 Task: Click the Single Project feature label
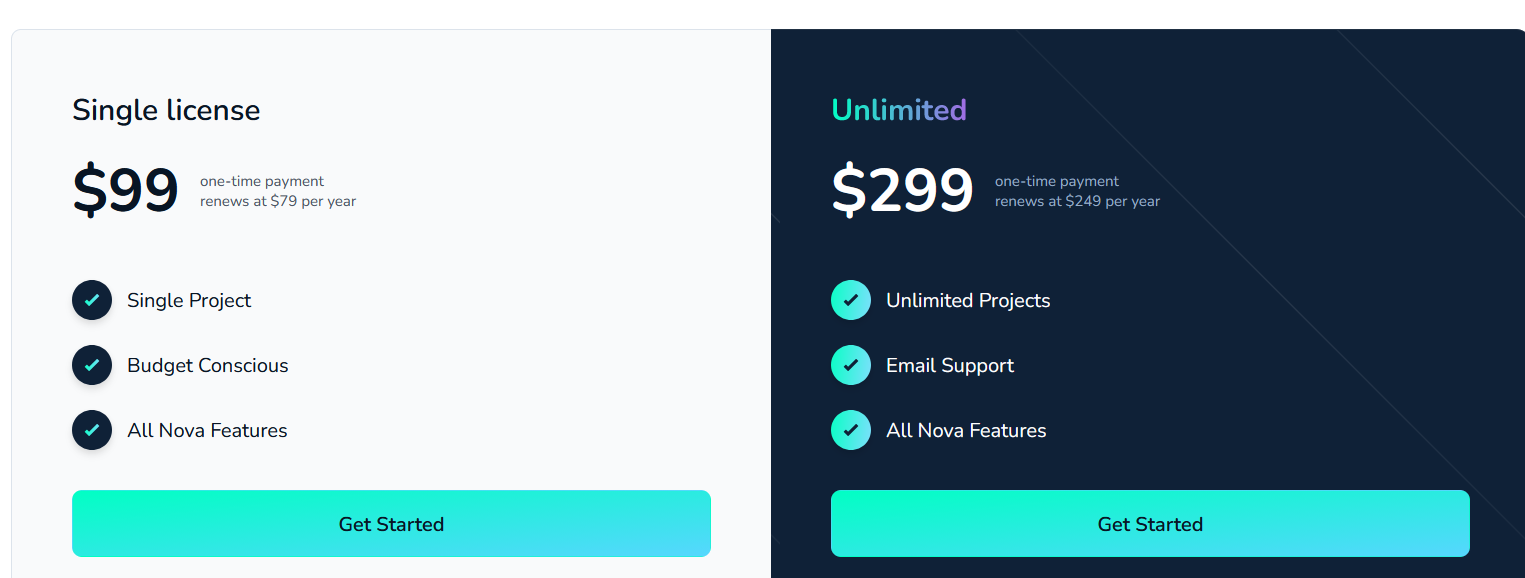(189, 300)
